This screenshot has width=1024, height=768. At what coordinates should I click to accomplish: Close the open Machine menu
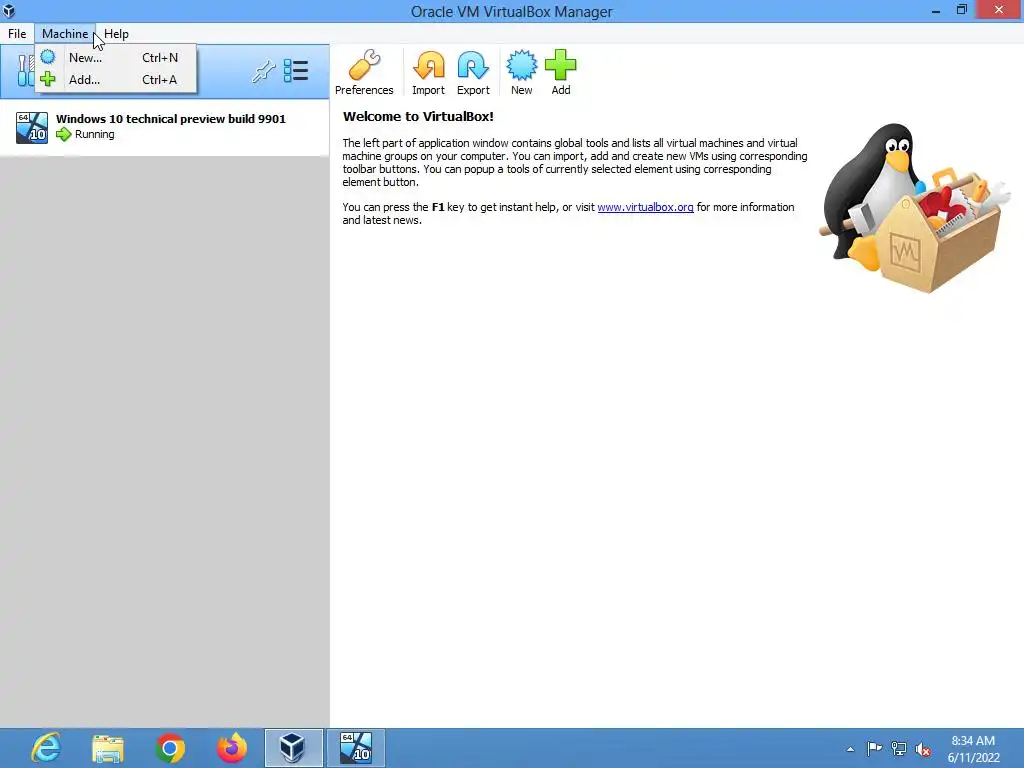tap(65, 34)
